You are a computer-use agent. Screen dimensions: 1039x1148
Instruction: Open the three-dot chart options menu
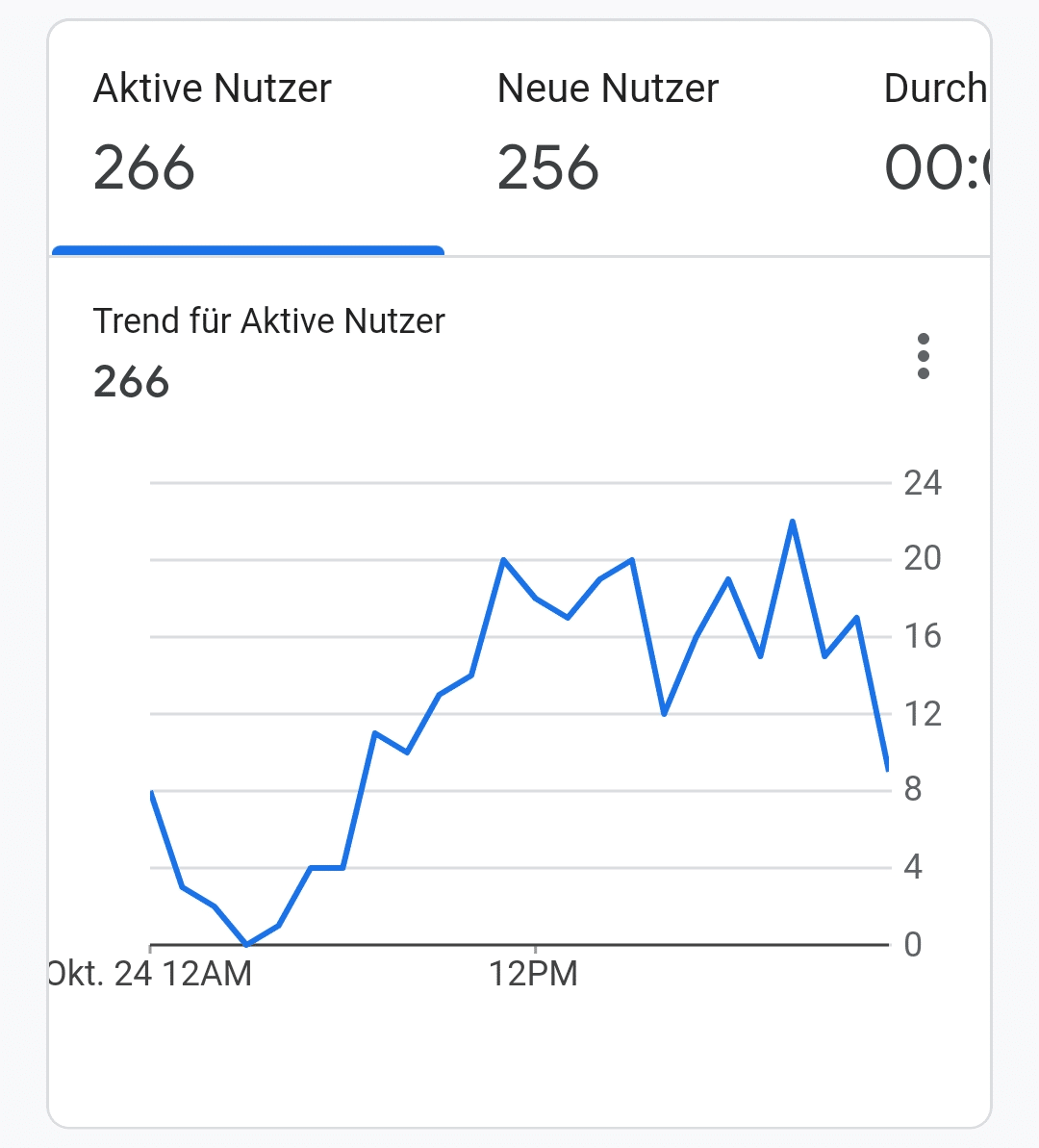click(923, 356)
